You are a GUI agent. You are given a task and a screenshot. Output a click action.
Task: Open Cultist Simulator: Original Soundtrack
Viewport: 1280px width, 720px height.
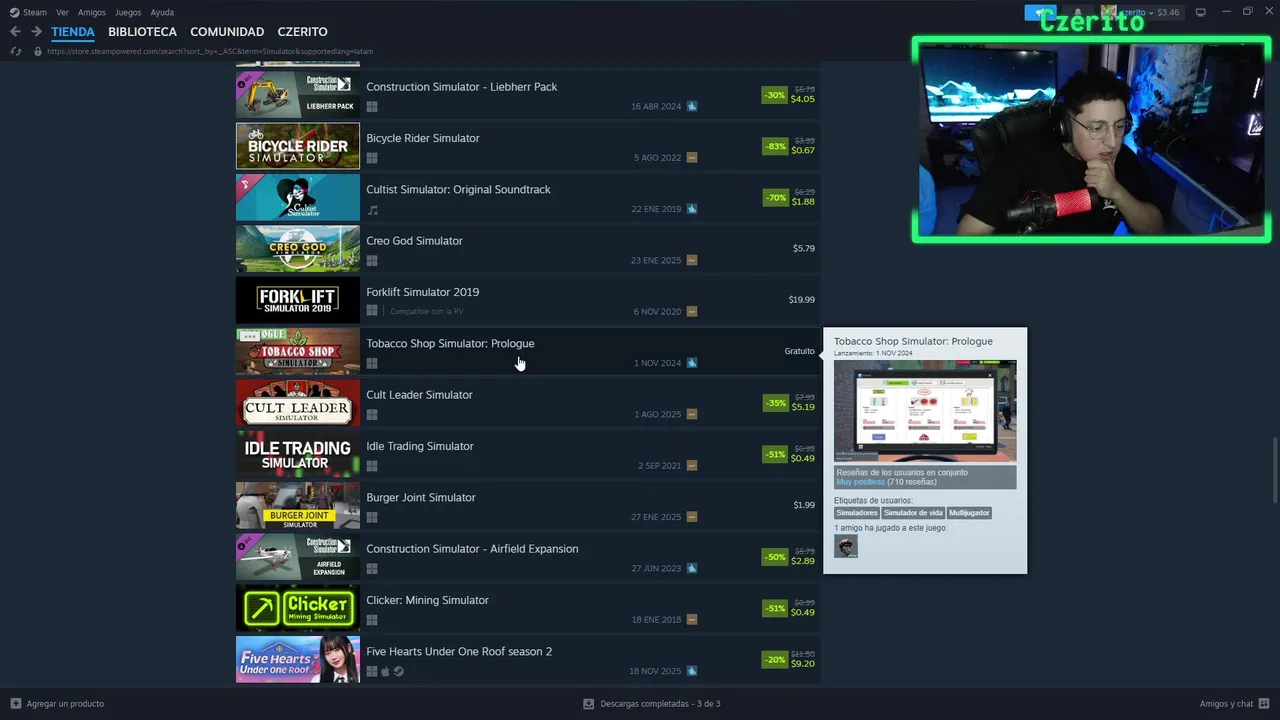(528, 198)
